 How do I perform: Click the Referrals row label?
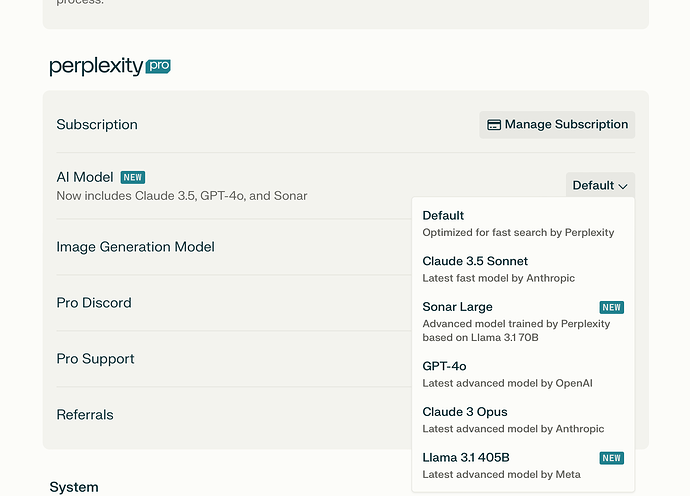click(x=85, y=415)
